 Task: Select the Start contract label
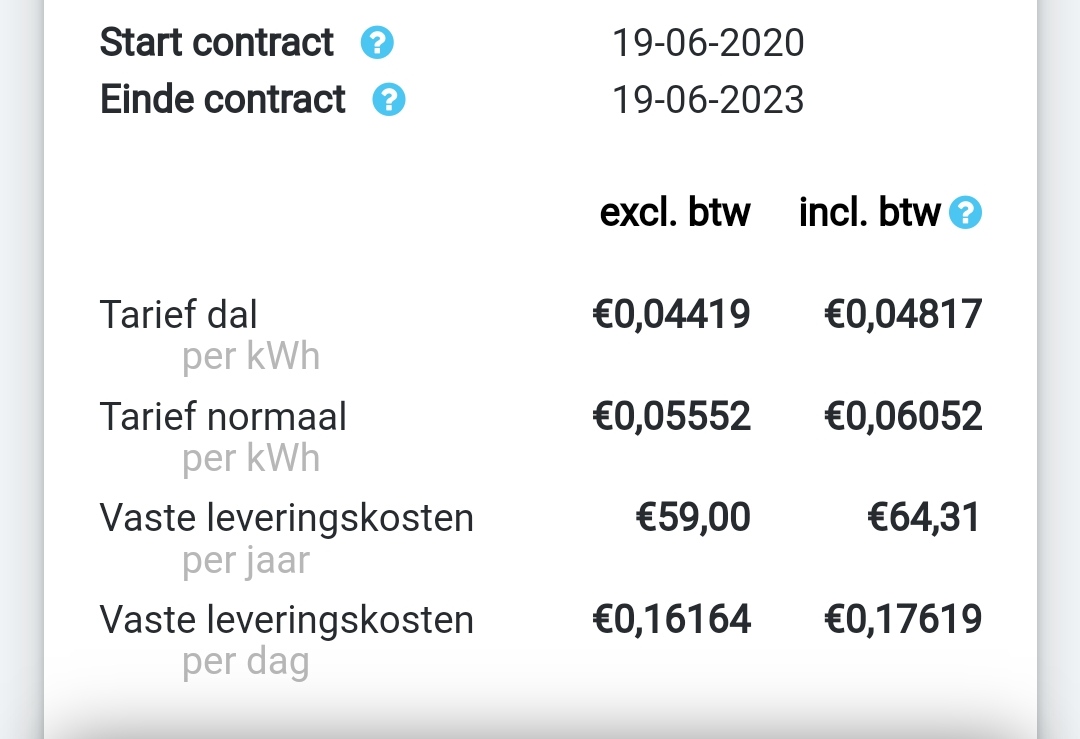coord(217,43)
